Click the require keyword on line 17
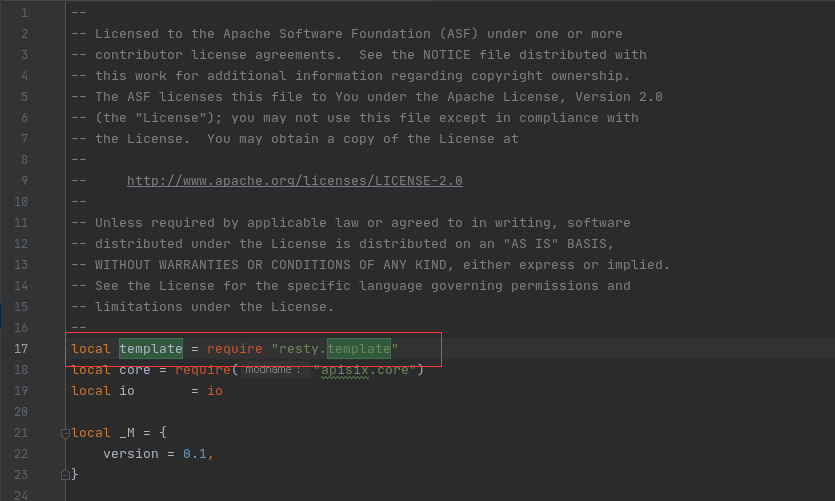835x501 pixels. click(234, 349)
